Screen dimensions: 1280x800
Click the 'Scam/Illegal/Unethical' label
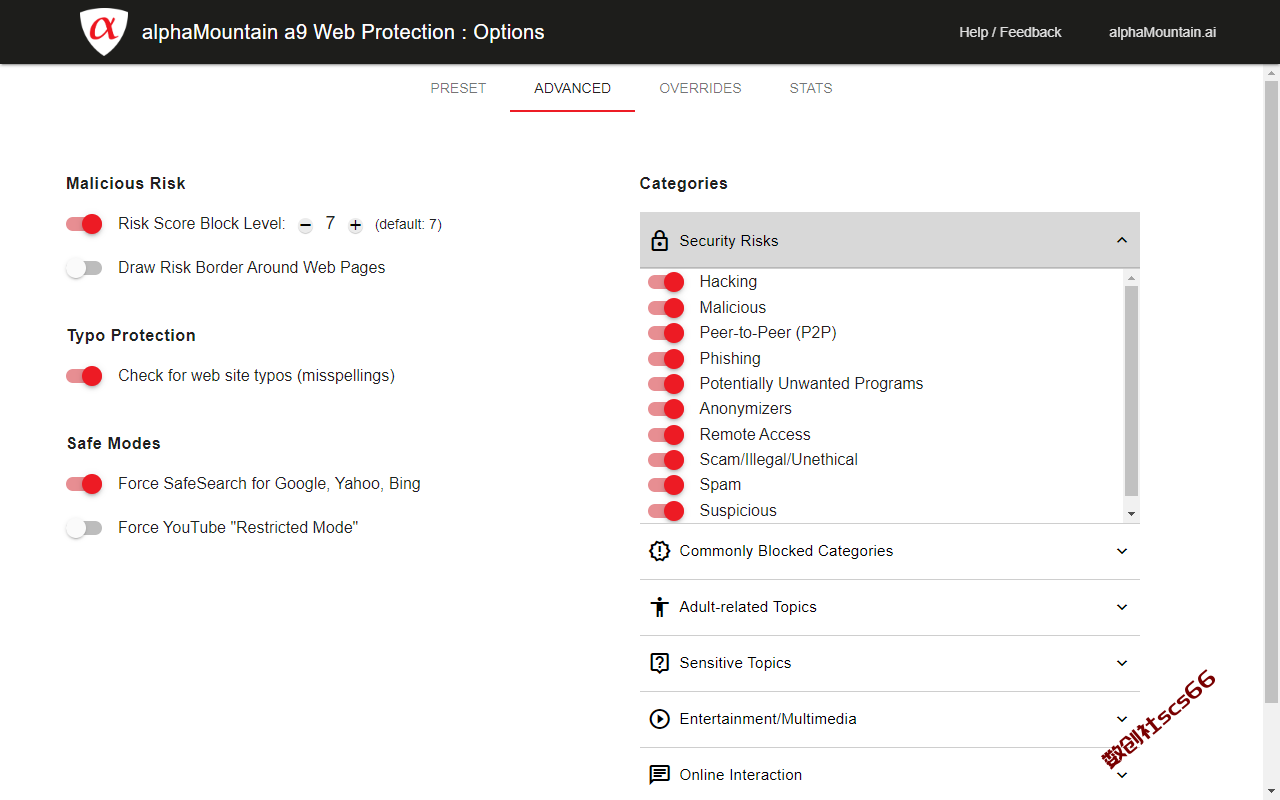point(779,459)
